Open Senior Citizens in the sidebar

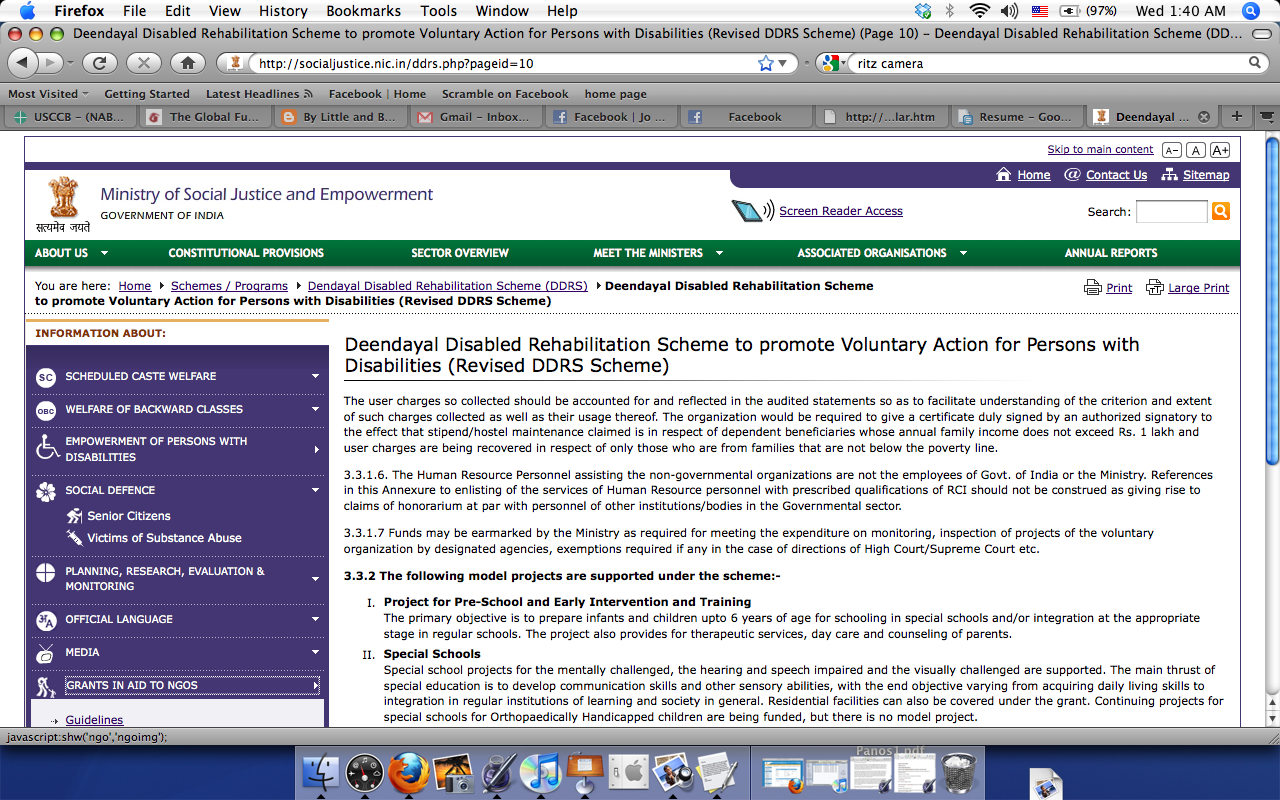pyautogui.click(x=129, y=516)
